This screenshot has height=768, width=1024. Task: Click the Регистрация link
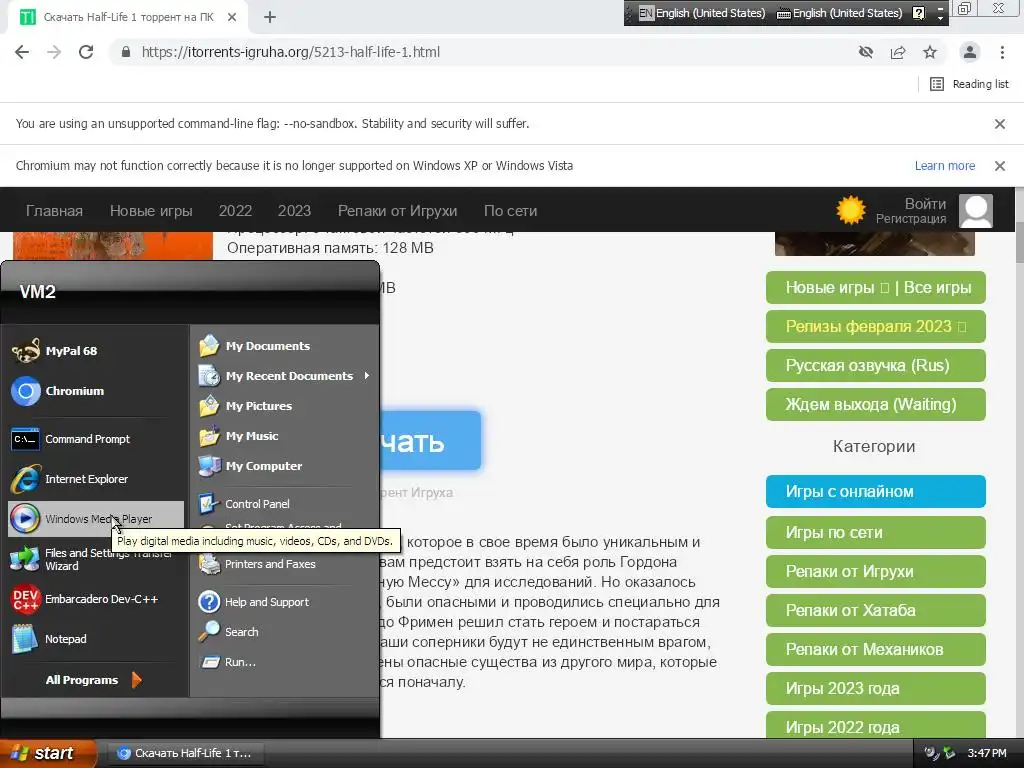tap(910, 218)
